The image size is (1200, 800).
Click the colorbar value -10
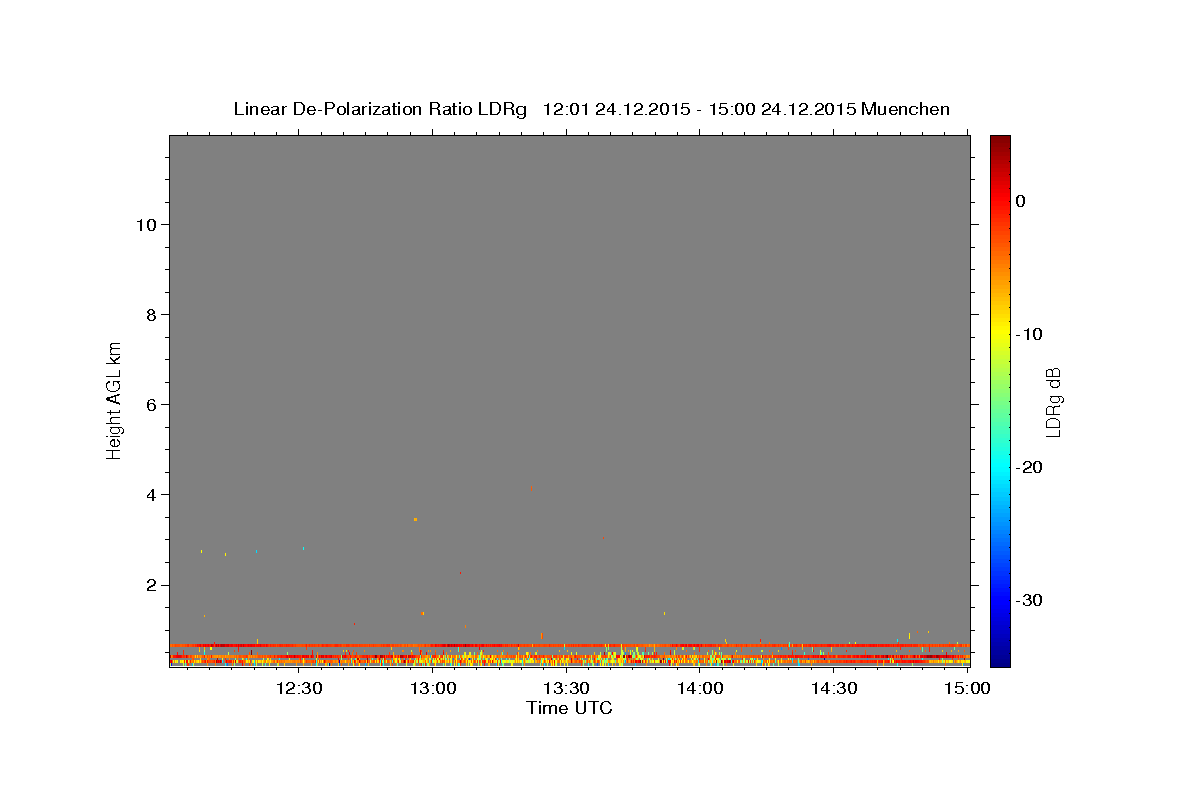click(1030, 334)
